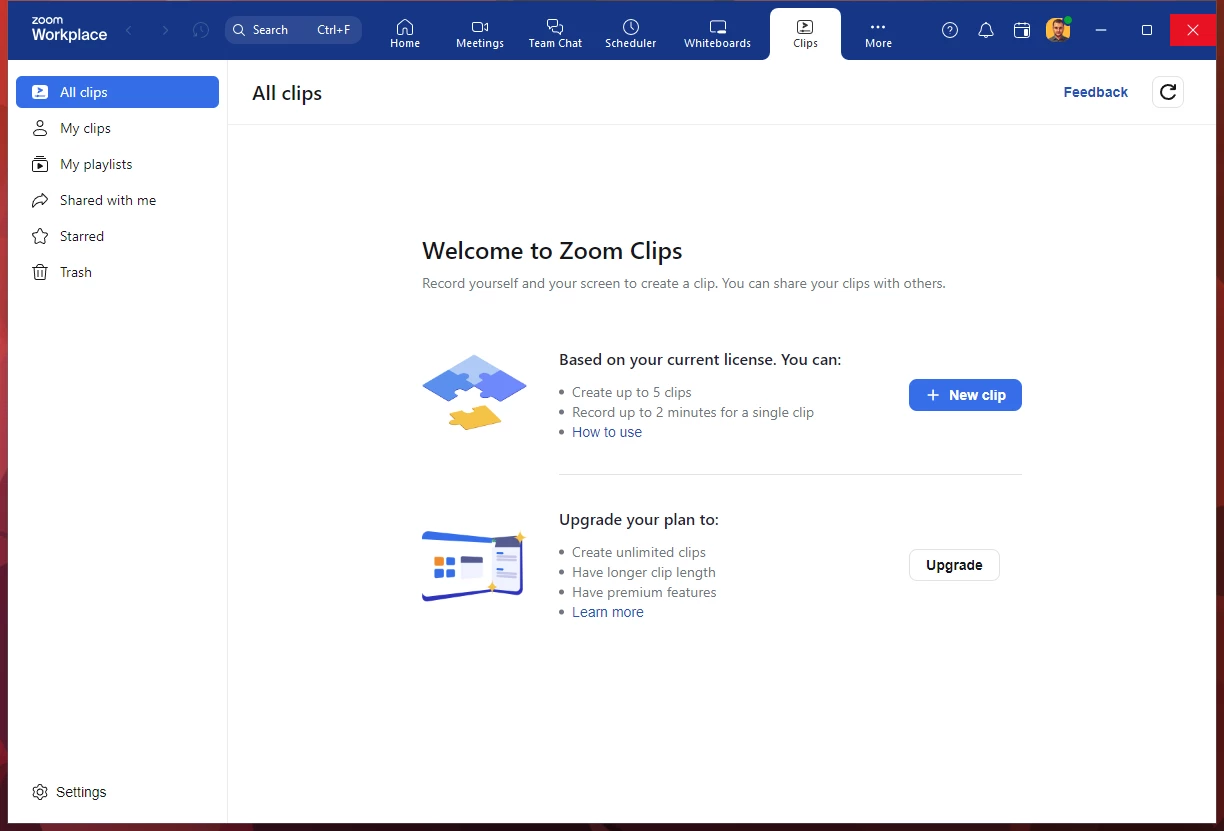Open the More menu

coord(878,34)
